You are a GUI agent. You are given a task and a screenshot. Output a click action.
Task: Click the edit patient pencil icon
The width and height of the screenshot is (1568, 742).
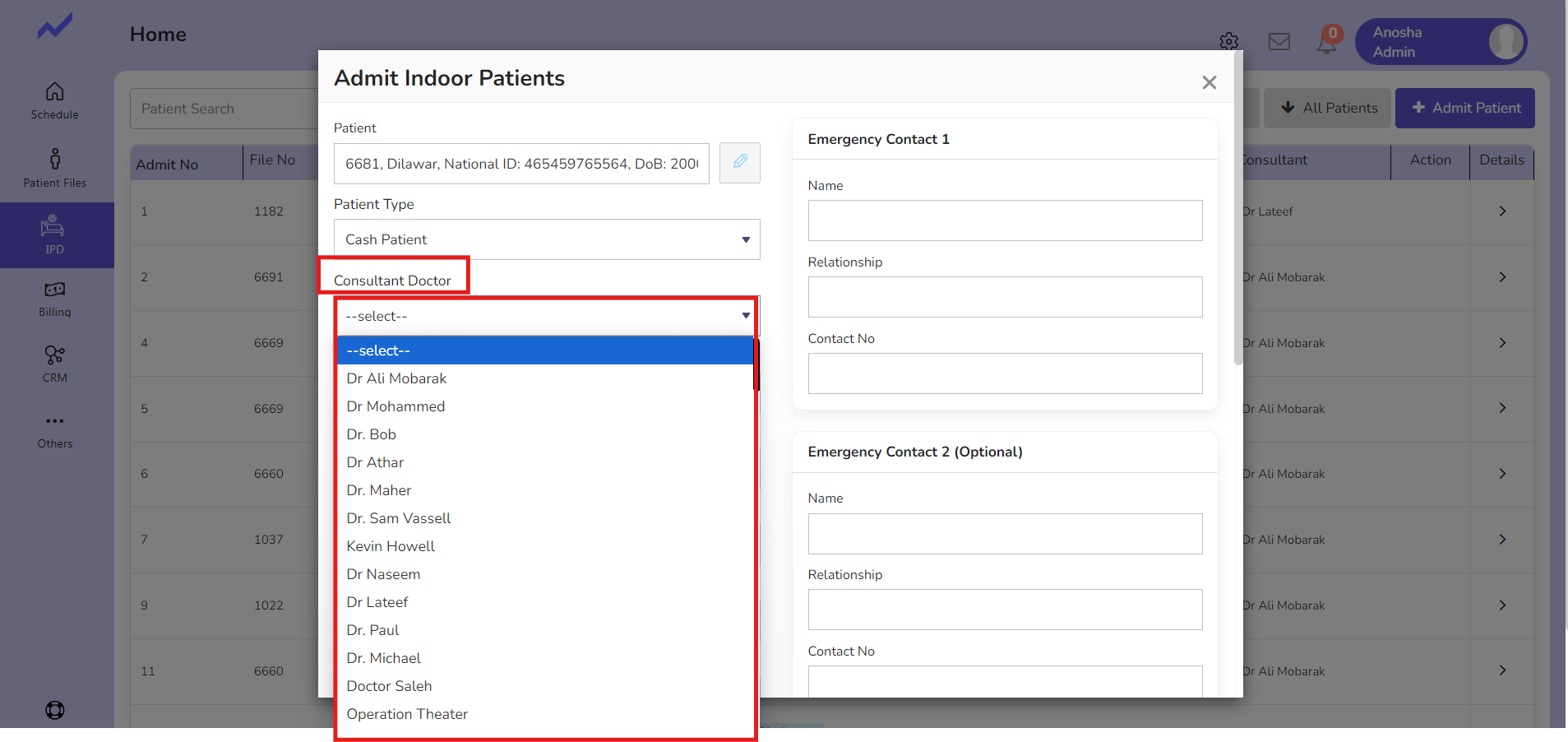(x=739, y=162)
